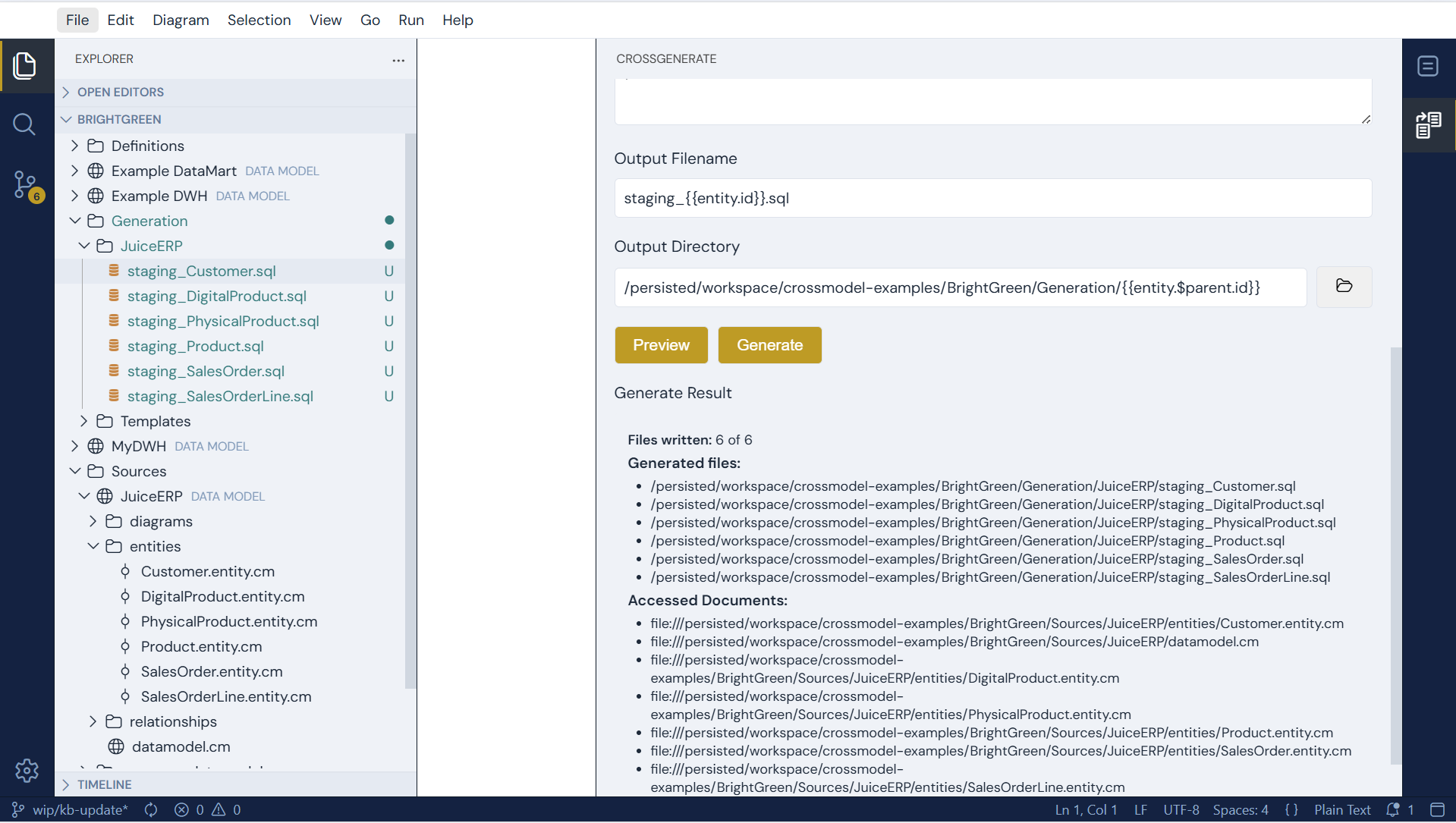Select the CrossGenerate icon in right sidebar
Screen dimensions: 1456x823
[1428, 124]
